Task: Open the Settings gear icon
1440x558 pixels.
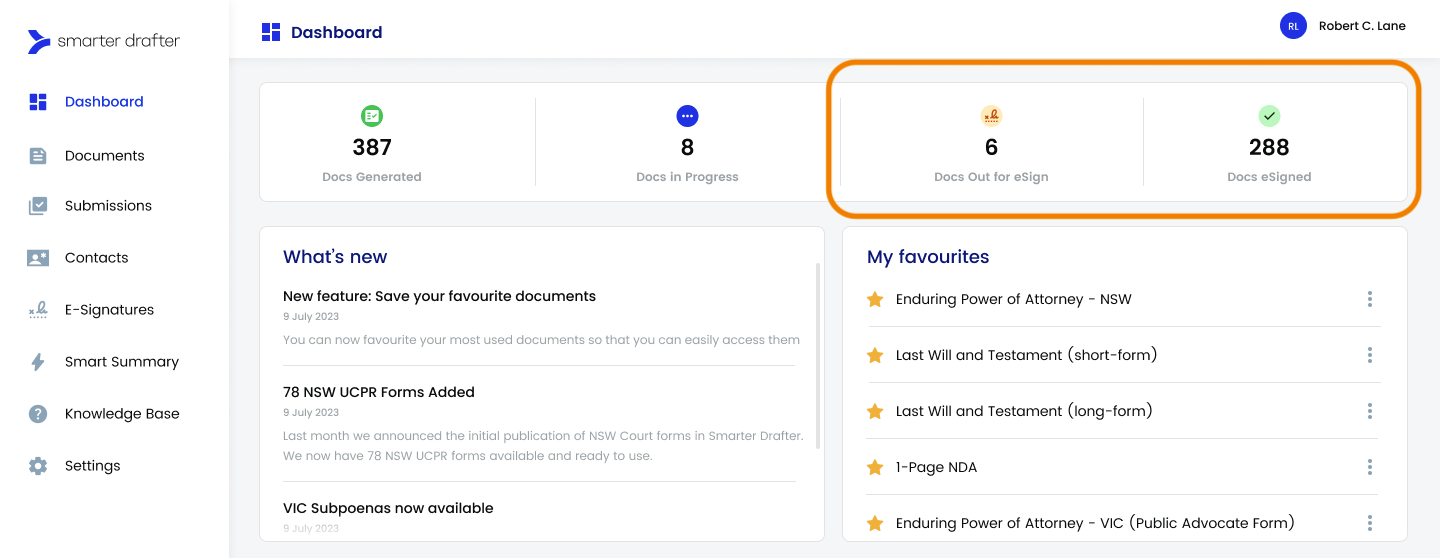Action: click(x=38, y=466)
